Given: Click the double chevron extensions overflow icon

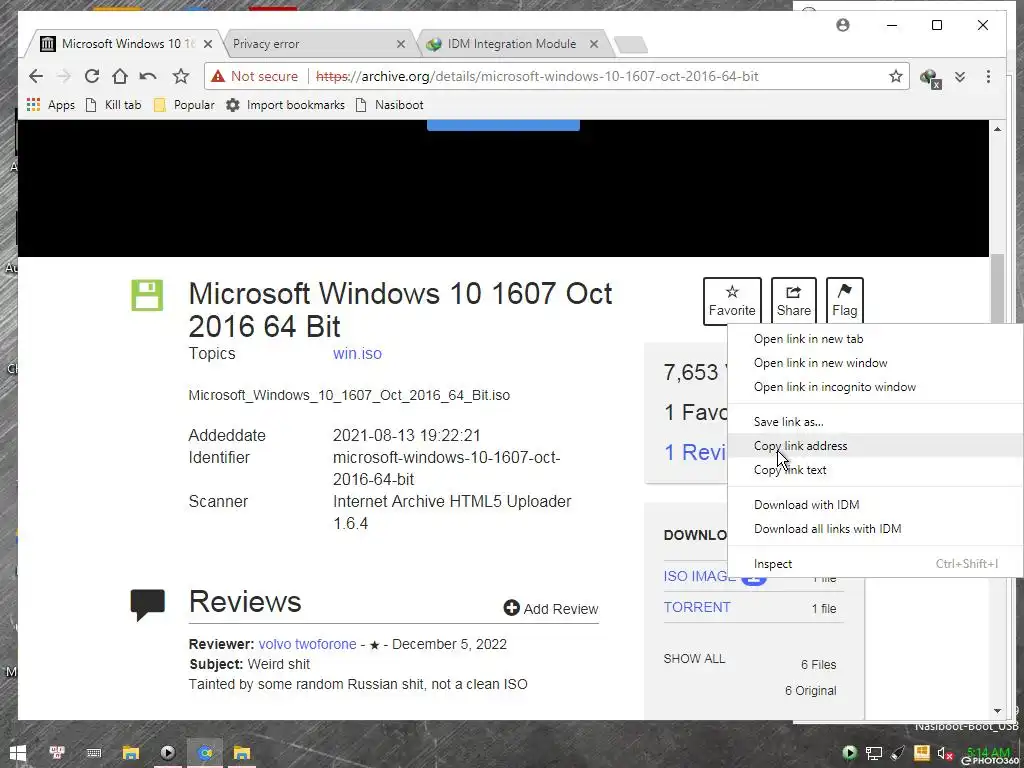Looking at the screenshot, I should tap(959, 76).
